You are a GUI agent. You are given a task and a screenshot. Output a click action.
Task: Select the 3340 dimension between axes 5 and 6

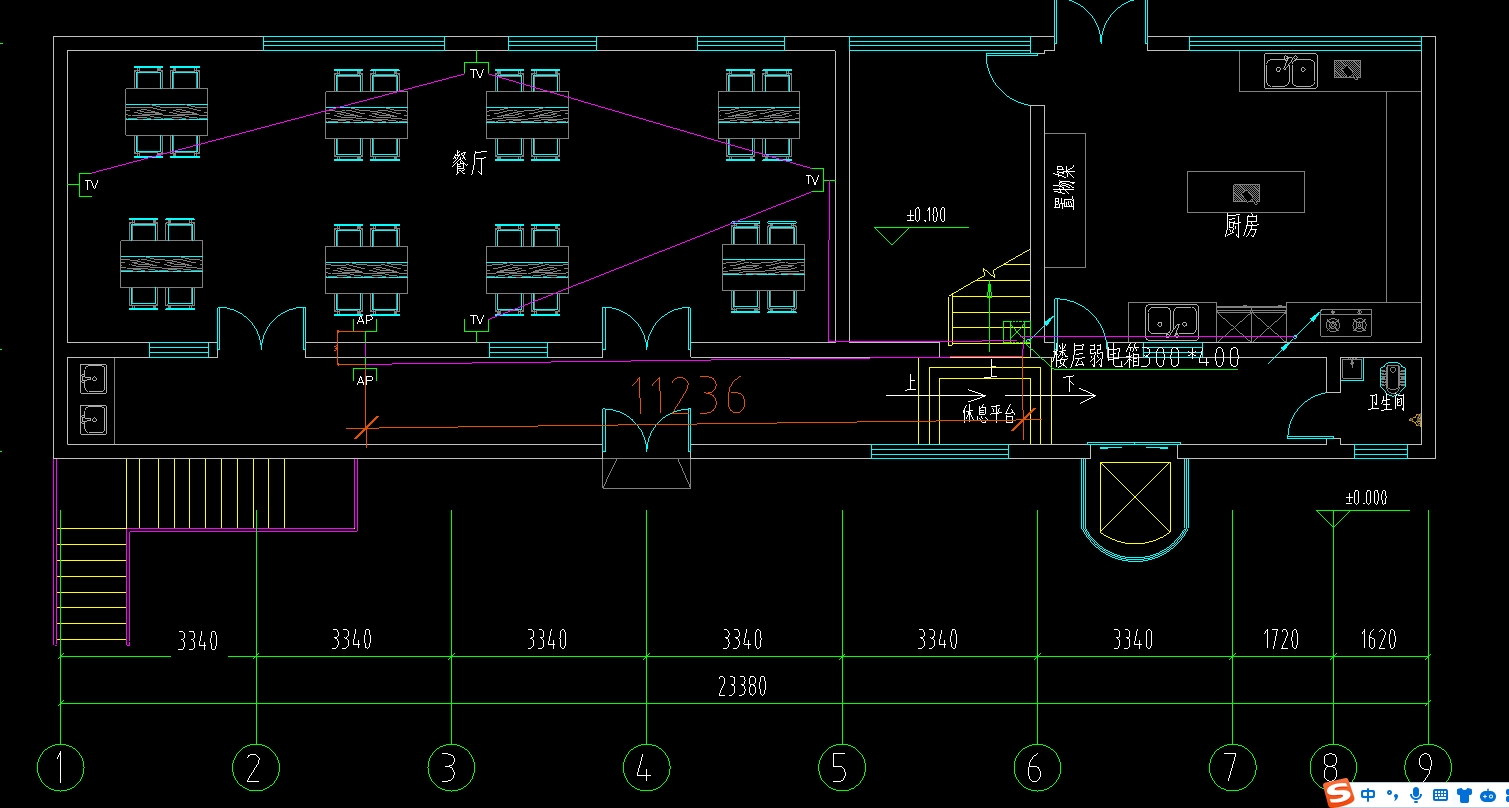937,639
